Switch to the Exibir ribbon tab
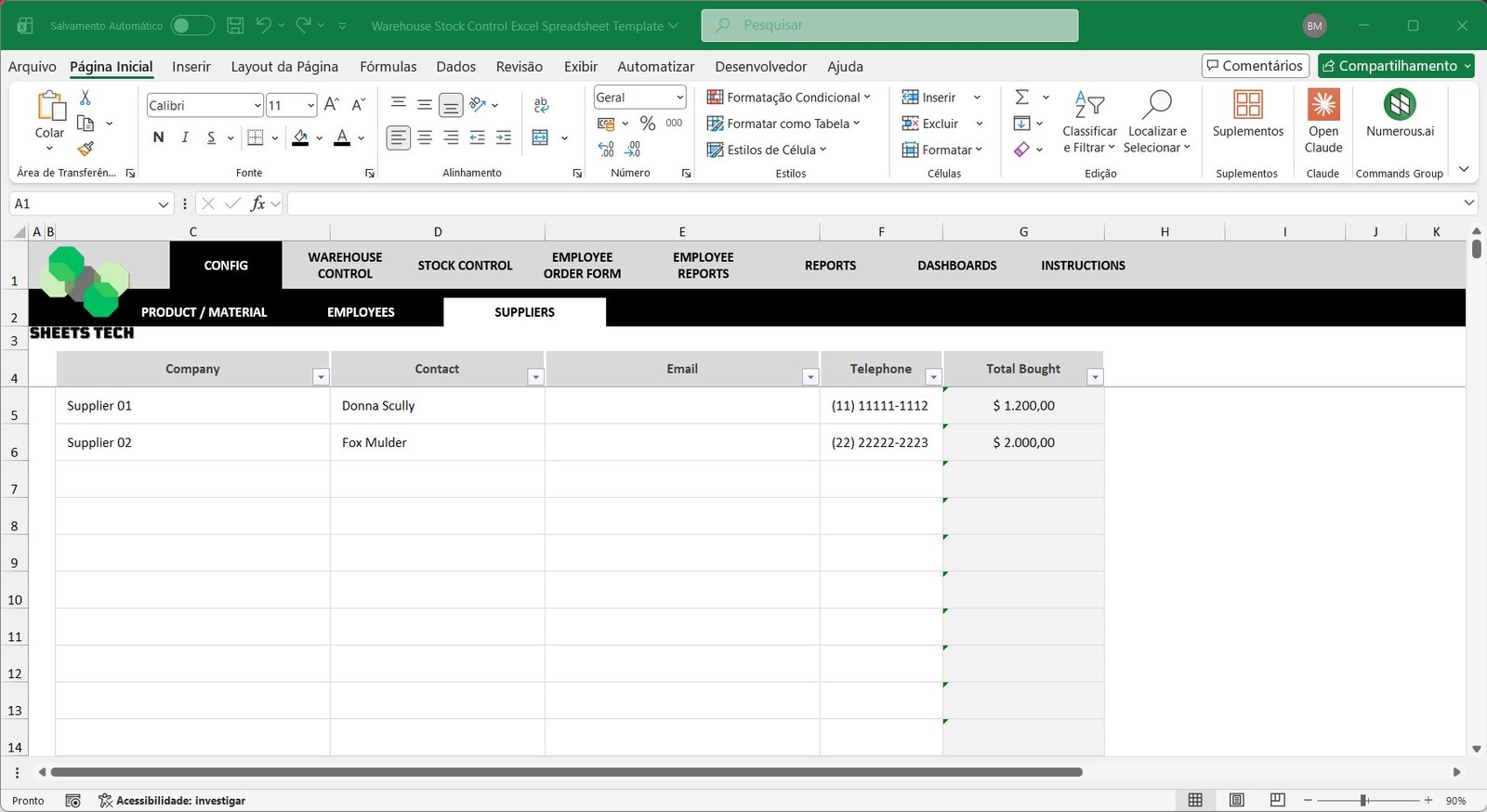1487x812 pixels. coord(581,67)
